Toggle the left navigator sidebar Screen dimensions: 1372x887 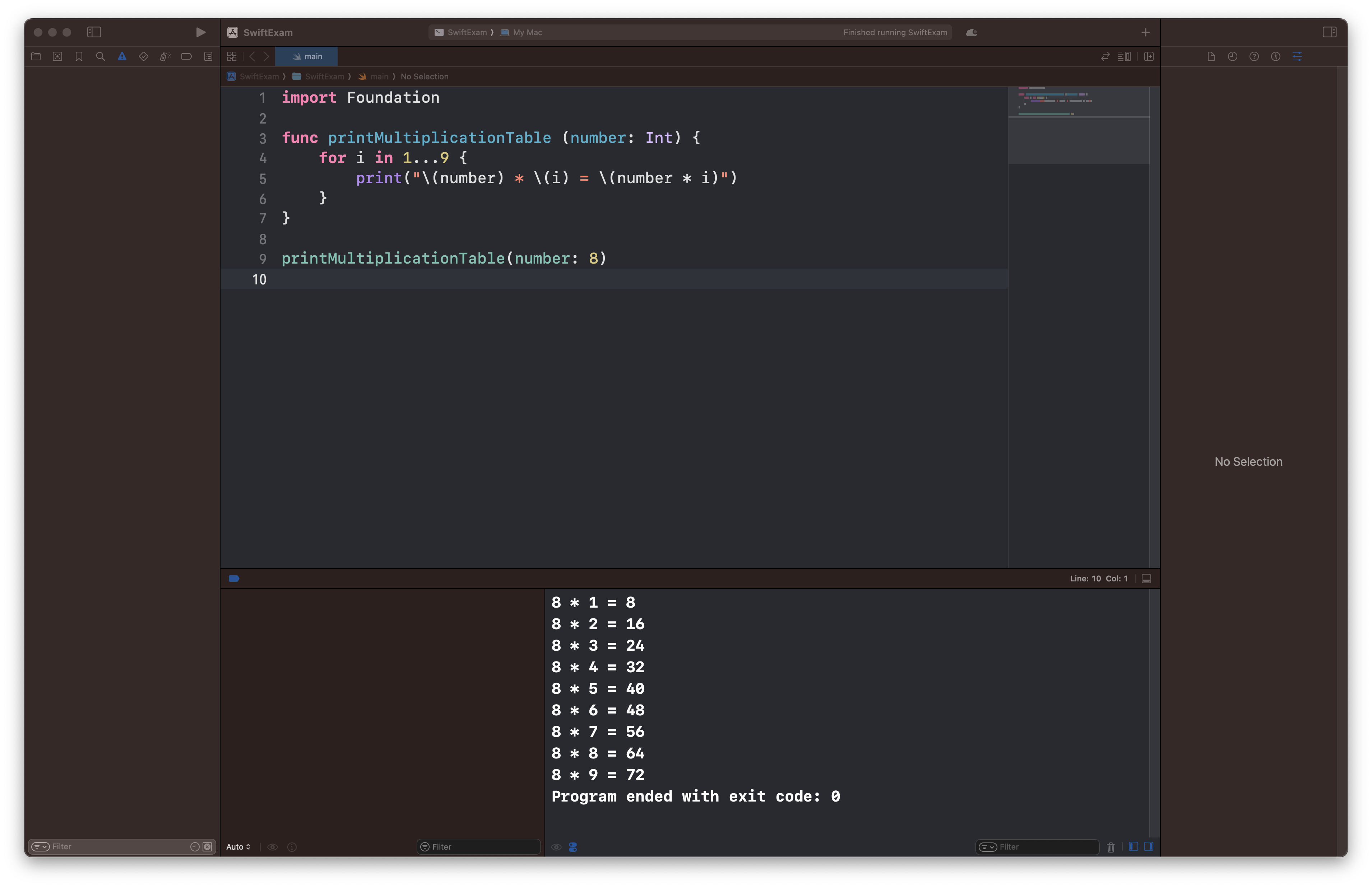click(x=94, y=32)
